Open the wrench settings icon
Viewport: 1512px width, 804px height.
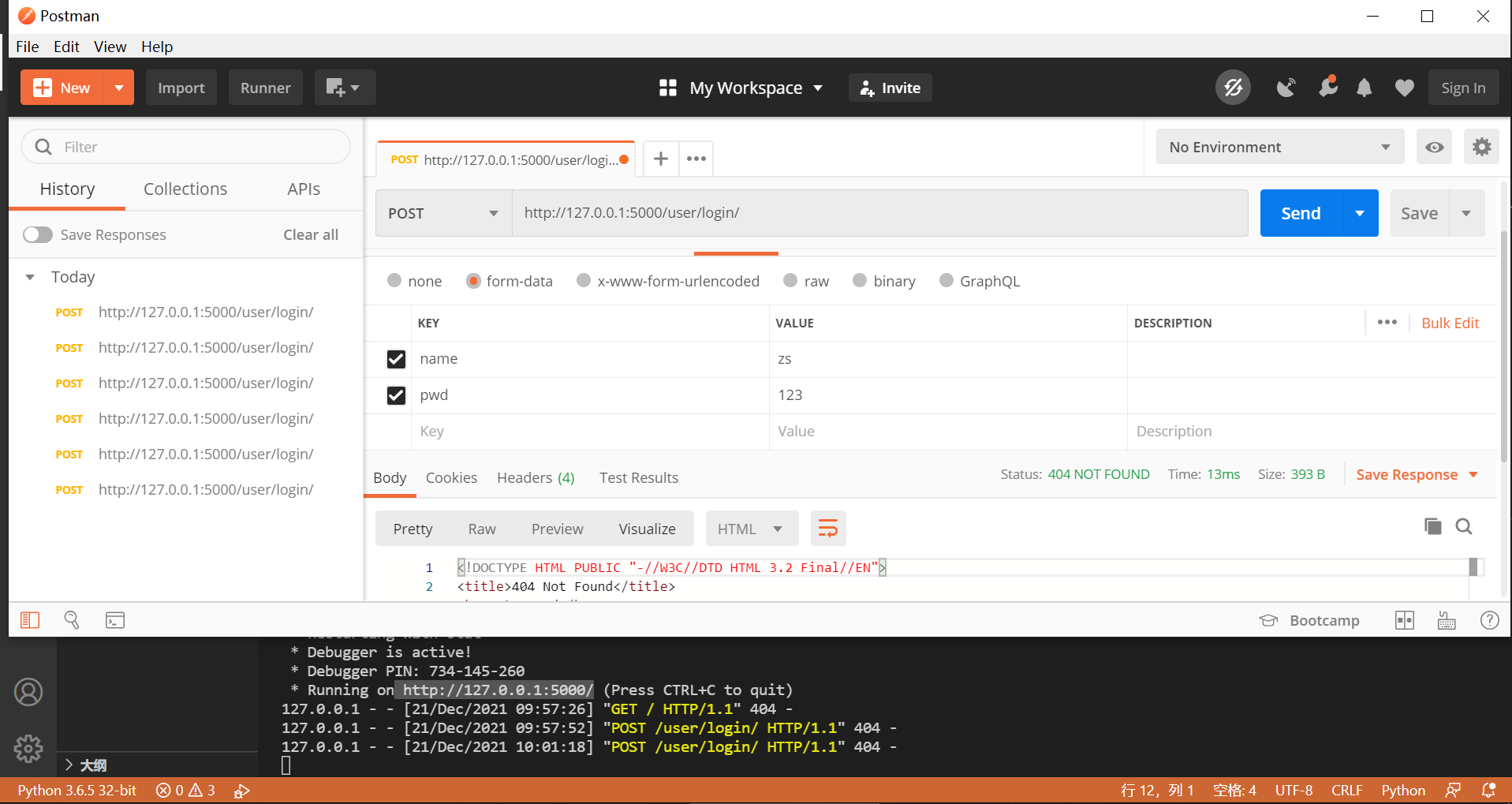pos(1327,86)
